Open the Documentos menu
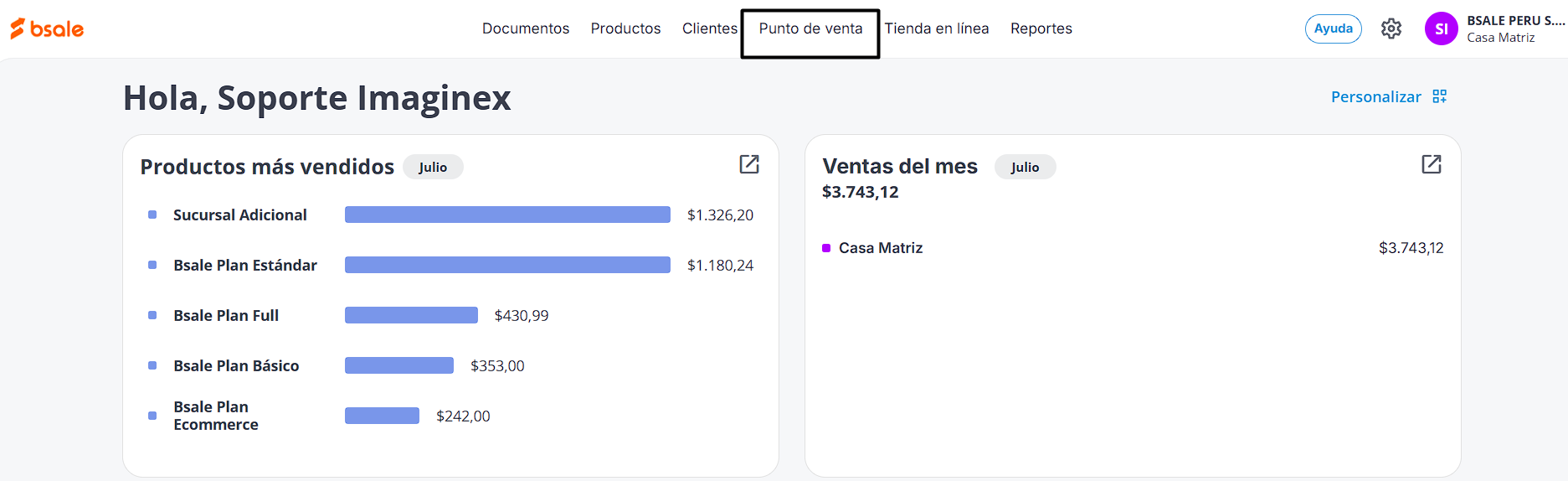 [x=526, y=28]
